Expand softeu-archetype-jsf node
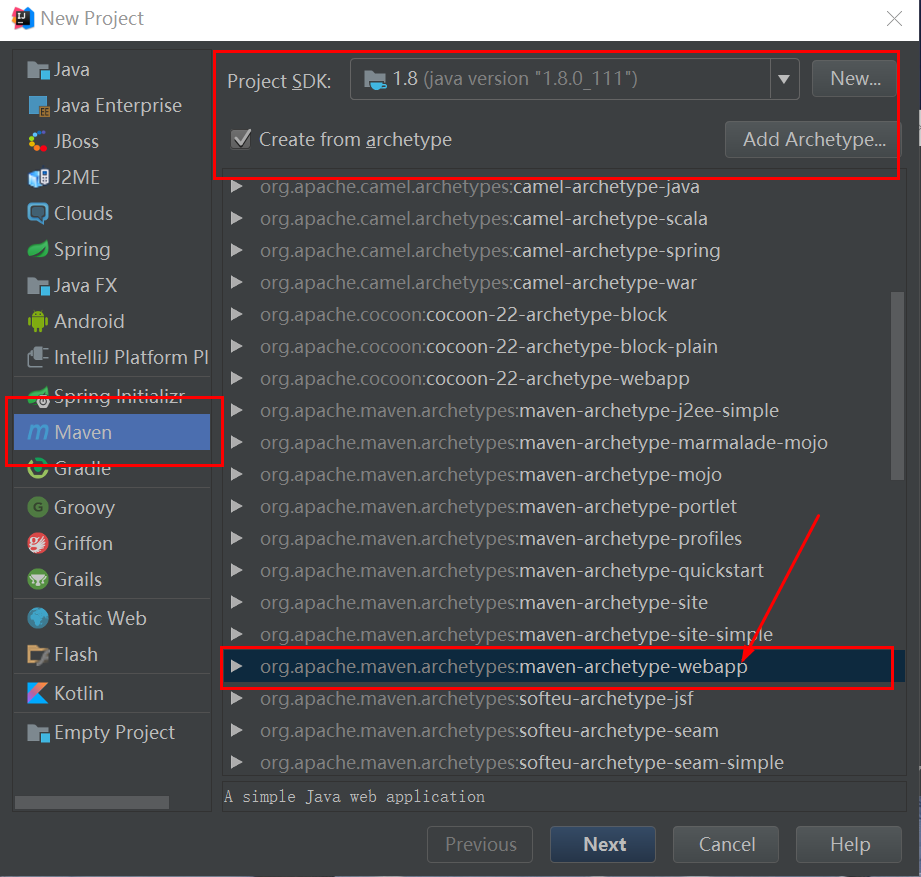Screen dimensions: 921x877 237,698
